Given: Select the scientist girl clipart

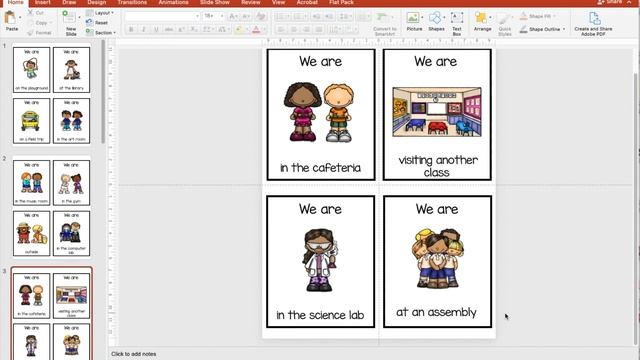Looking at the screenshot, I should click(x=320, y=260).
